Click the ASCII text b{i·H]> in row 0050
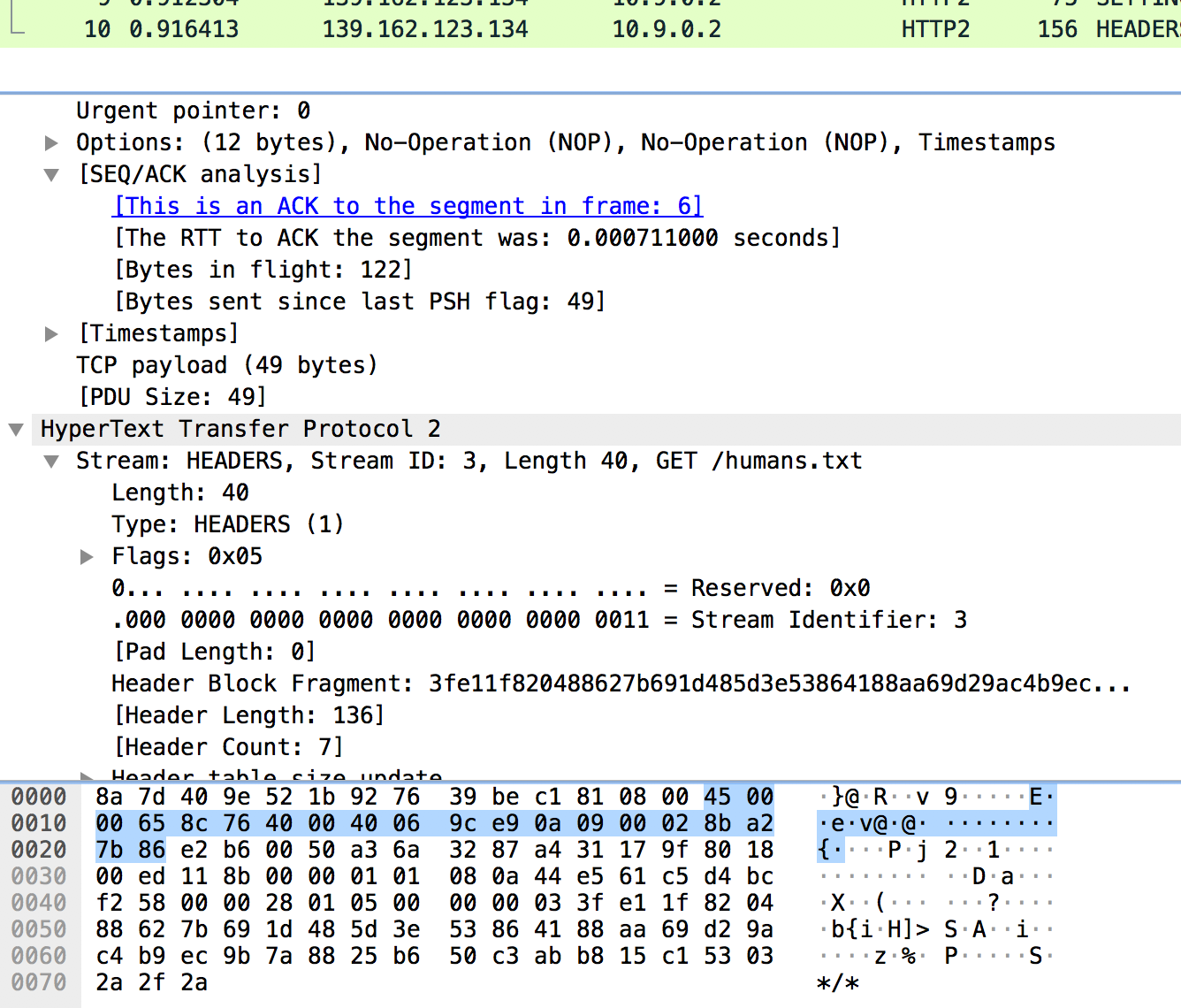Screen dimensions: 1181x1008 point(880,929)
